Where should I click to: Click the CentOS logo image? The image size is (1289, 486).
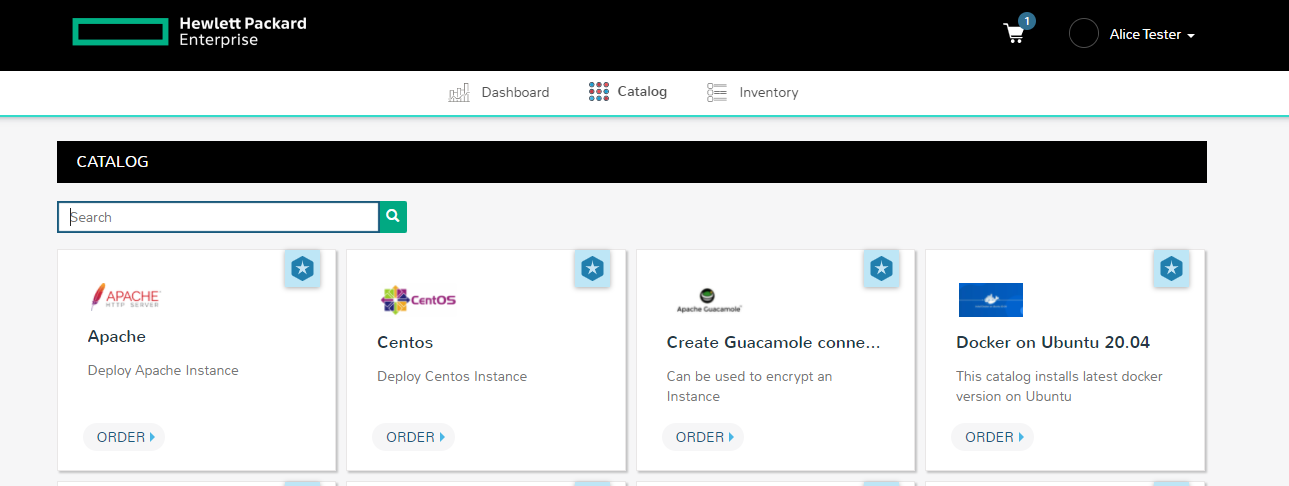[419, 299]
